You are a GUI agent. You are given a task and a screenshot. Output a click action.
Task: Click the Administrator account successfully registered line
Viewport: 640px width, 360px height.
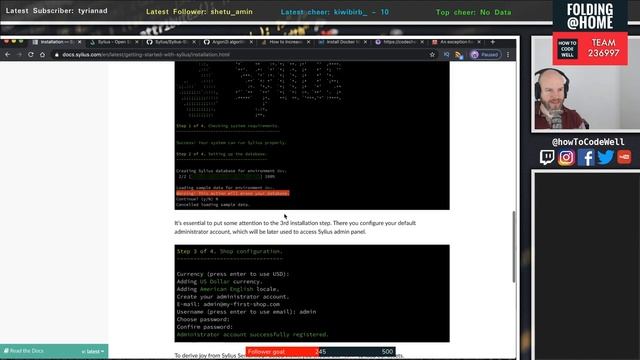point(252,335)
